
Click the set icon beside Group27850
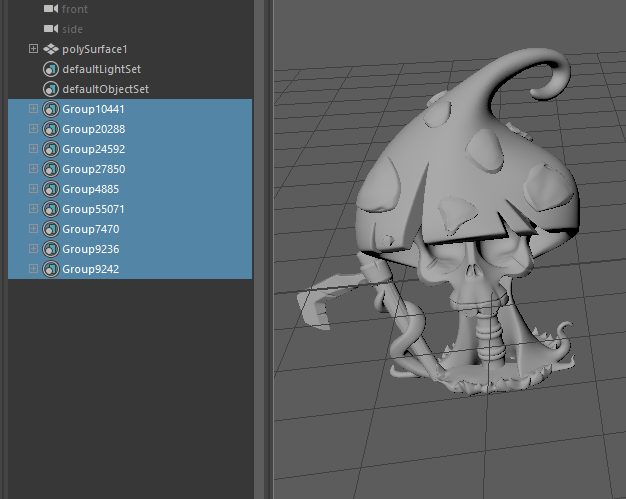[x=51, y=169]
